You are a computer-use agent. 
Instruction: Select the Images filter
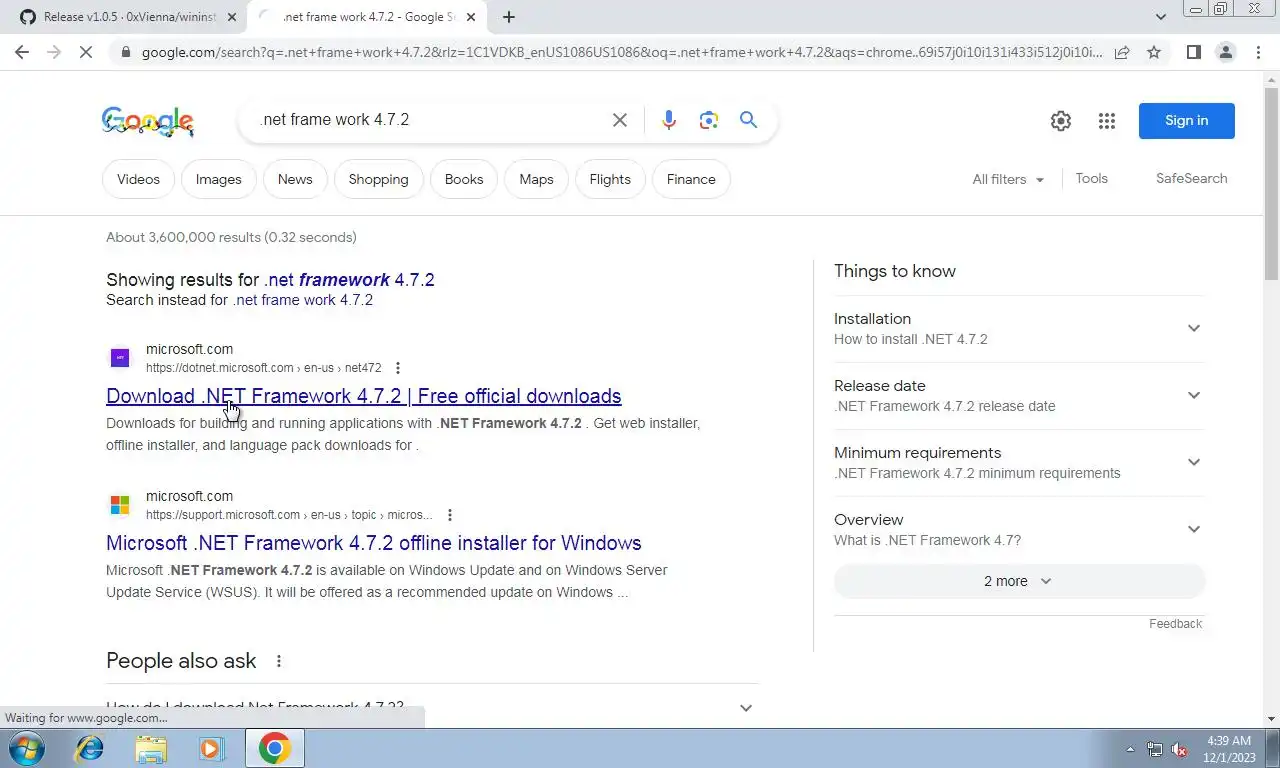218,179
